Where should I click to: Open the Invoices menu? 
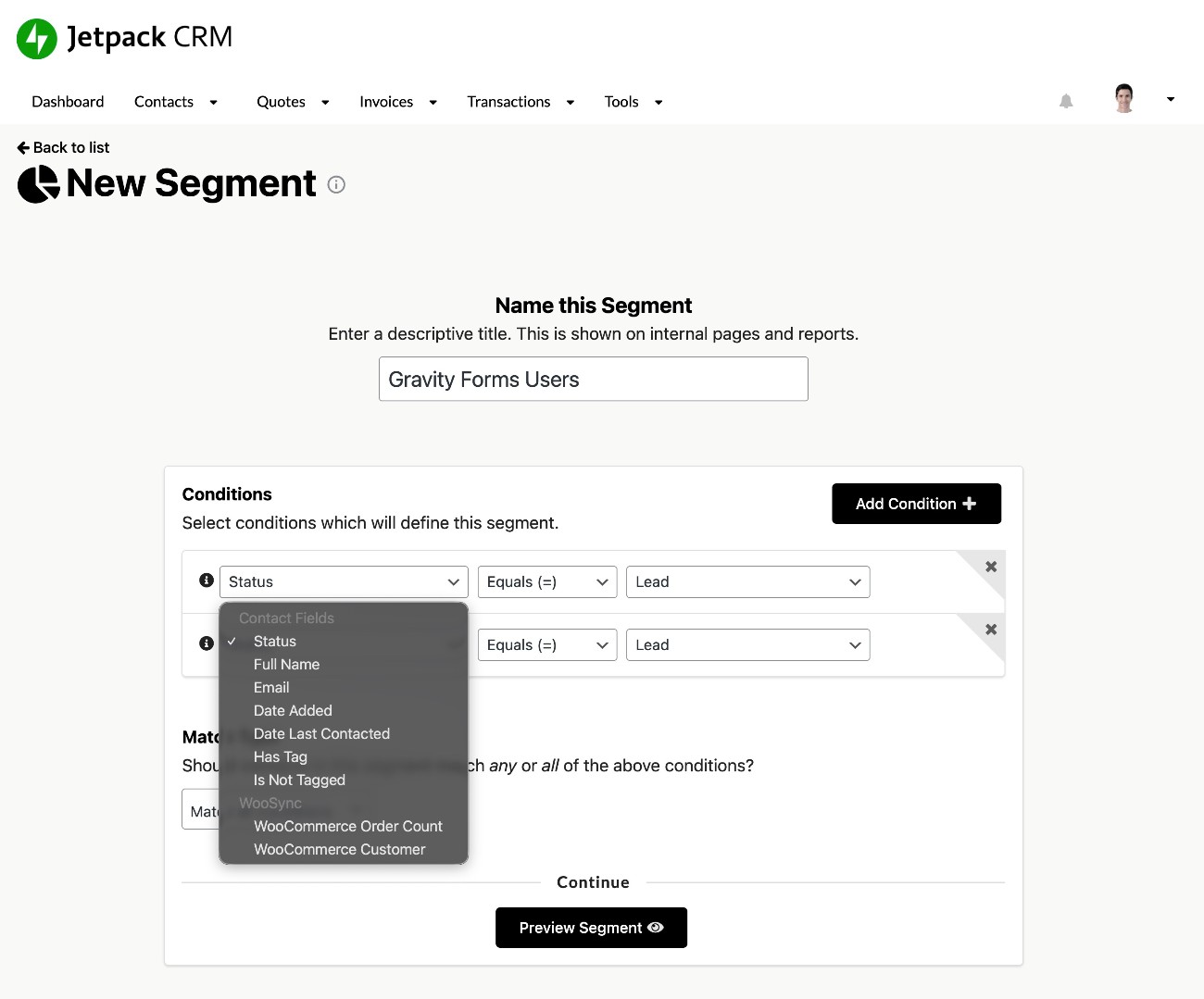tap(386, 101)
